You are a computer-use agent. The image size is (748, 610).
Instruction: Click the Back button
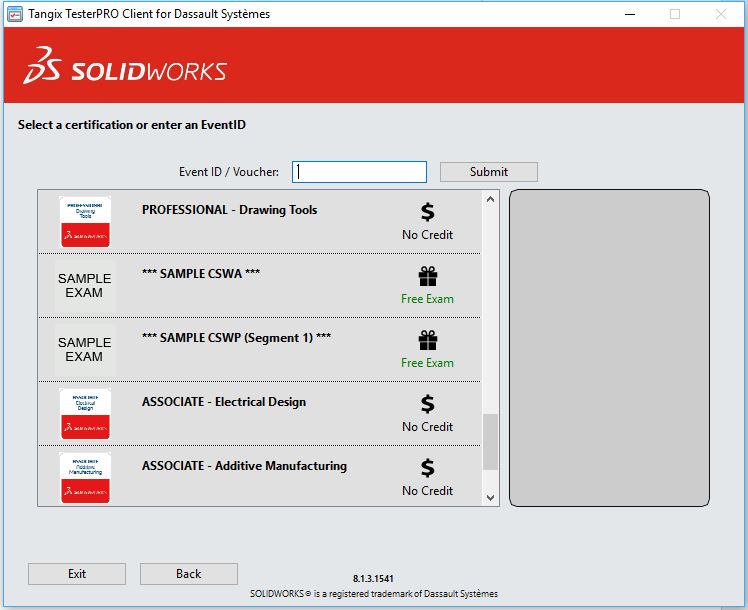pyautogui.click(x=188, y=574)
